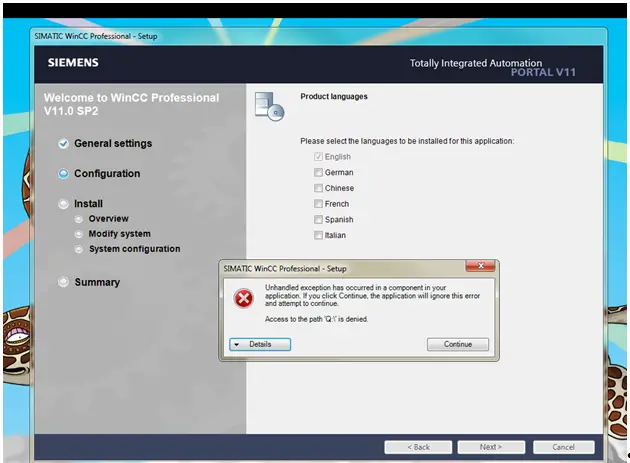Click the Modify system bullet icon
This screenshot has height=463, width=630.
(x=79, y=234)
